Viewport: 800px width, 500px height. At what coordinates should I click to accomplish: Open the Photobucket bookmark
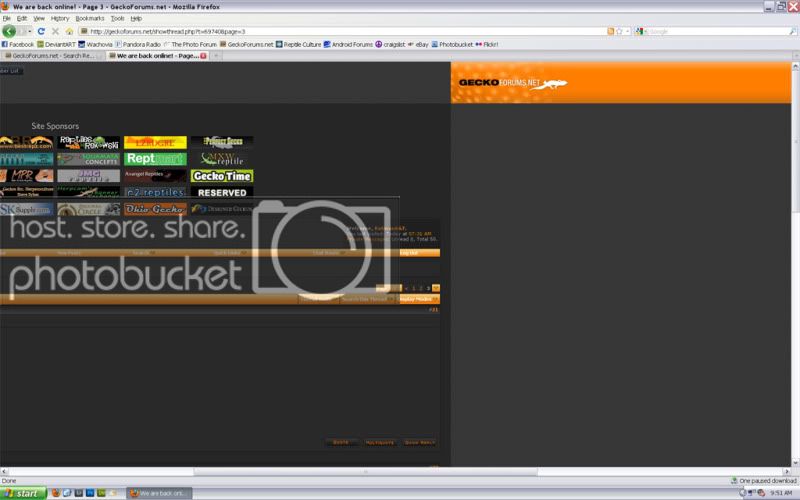pyautogui.click(x=453, y=44)
